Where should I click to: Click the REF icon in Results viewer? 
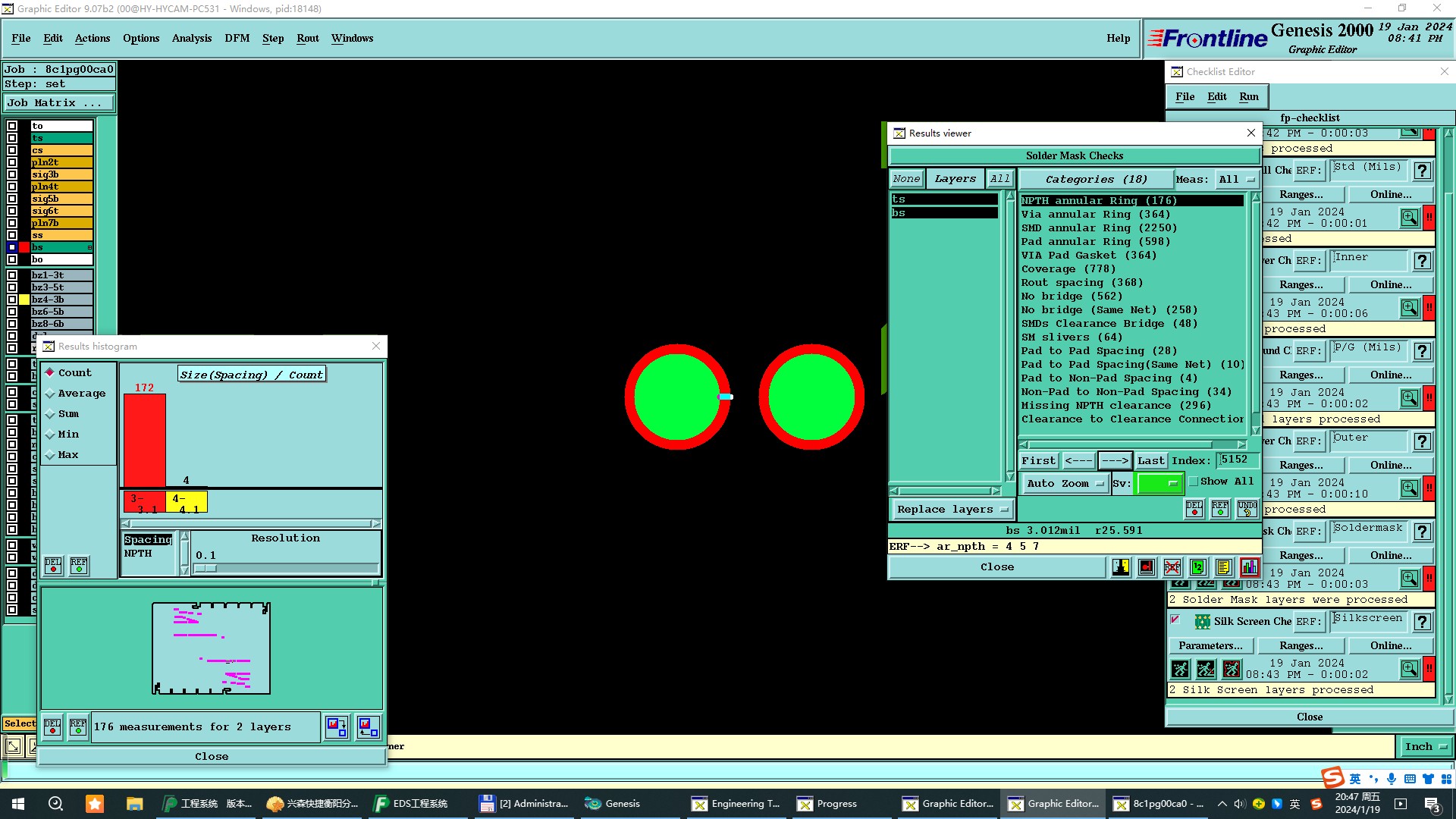tap(1220, 509)
